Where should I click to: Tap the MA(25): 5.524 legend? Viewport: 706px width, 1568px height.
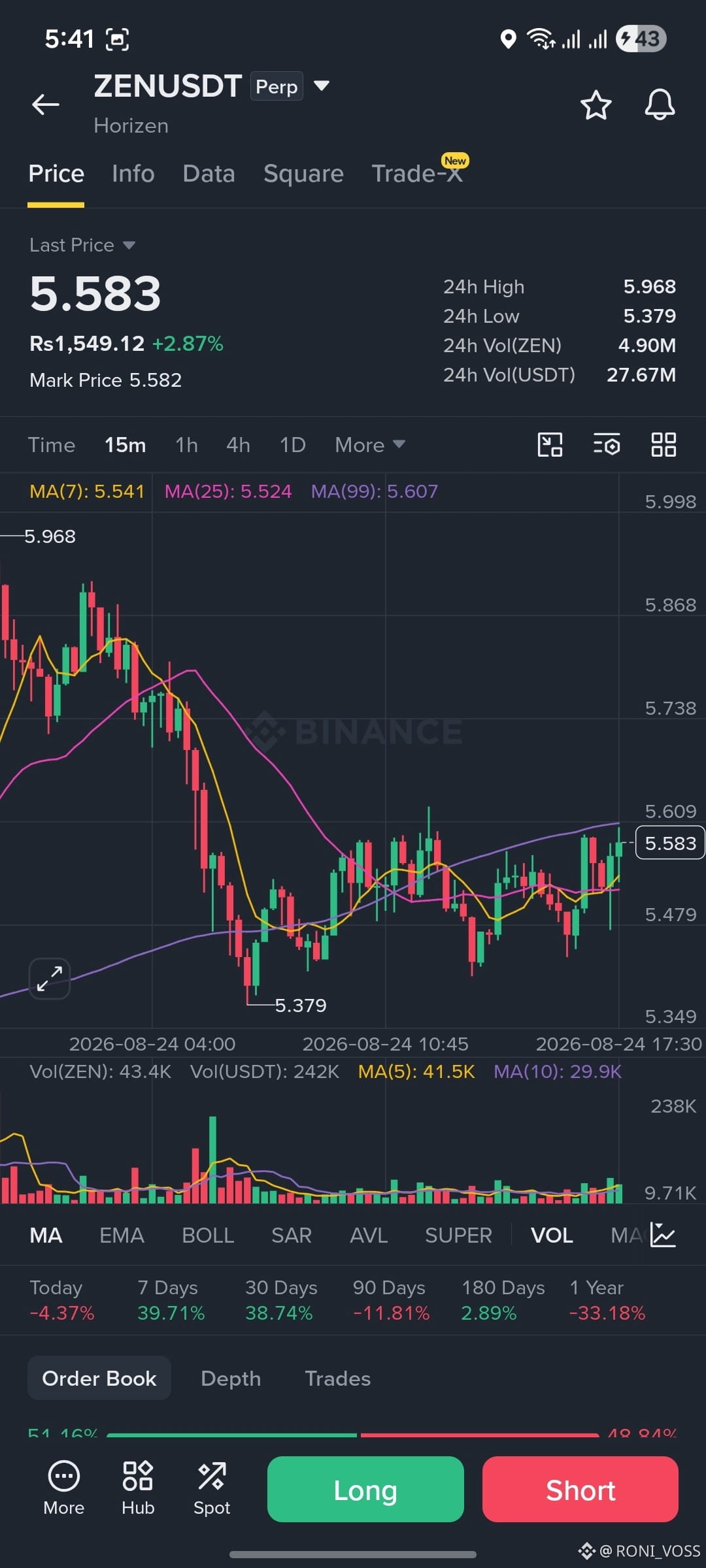[228, 491]
